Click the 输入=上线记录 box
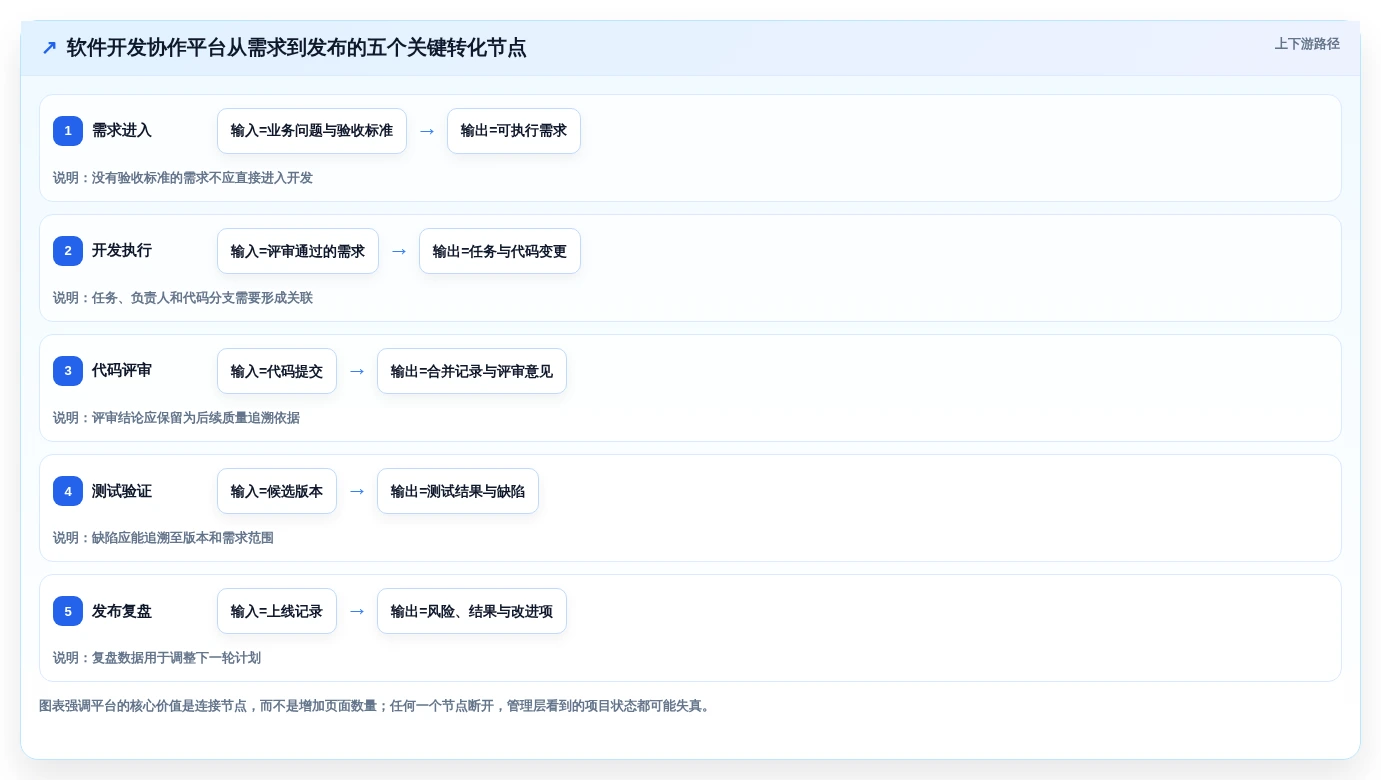 point(277,611)
